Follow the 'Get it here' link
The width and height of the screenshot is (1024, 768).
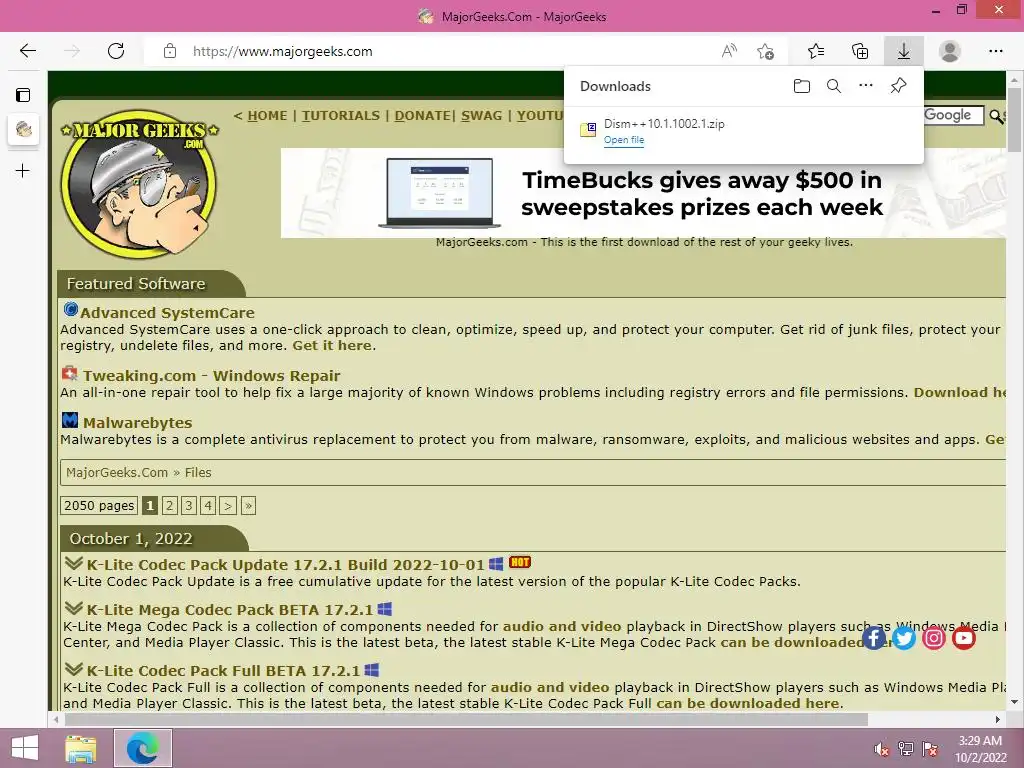click(x=332, y=345)
